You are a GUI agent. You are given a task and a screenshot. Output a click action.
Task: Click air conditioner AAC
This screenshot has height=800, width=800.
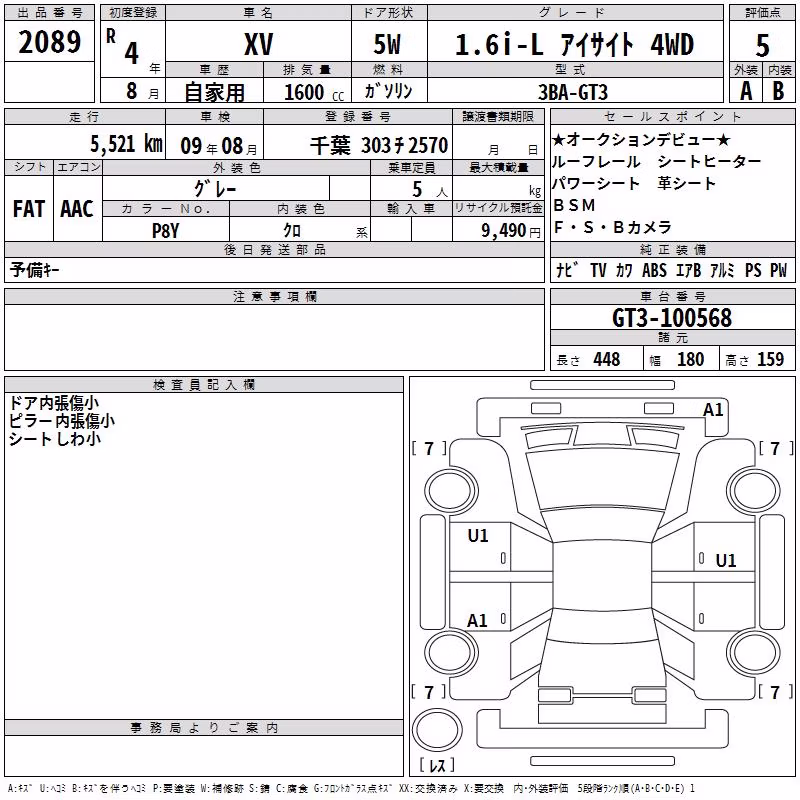[x=77, y=209]
